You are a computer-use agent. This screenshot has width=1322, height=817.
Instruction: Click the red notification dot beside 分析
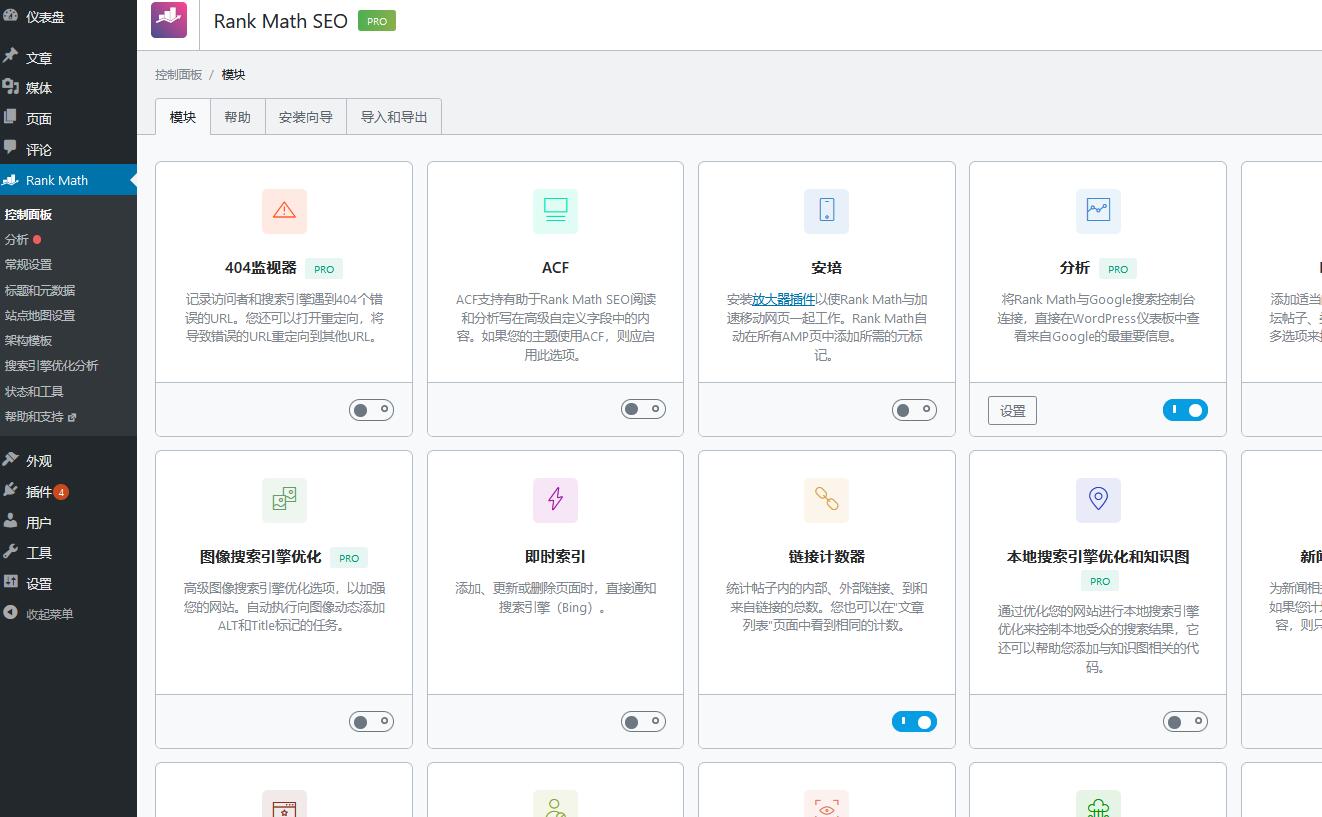tap(37, 240)
